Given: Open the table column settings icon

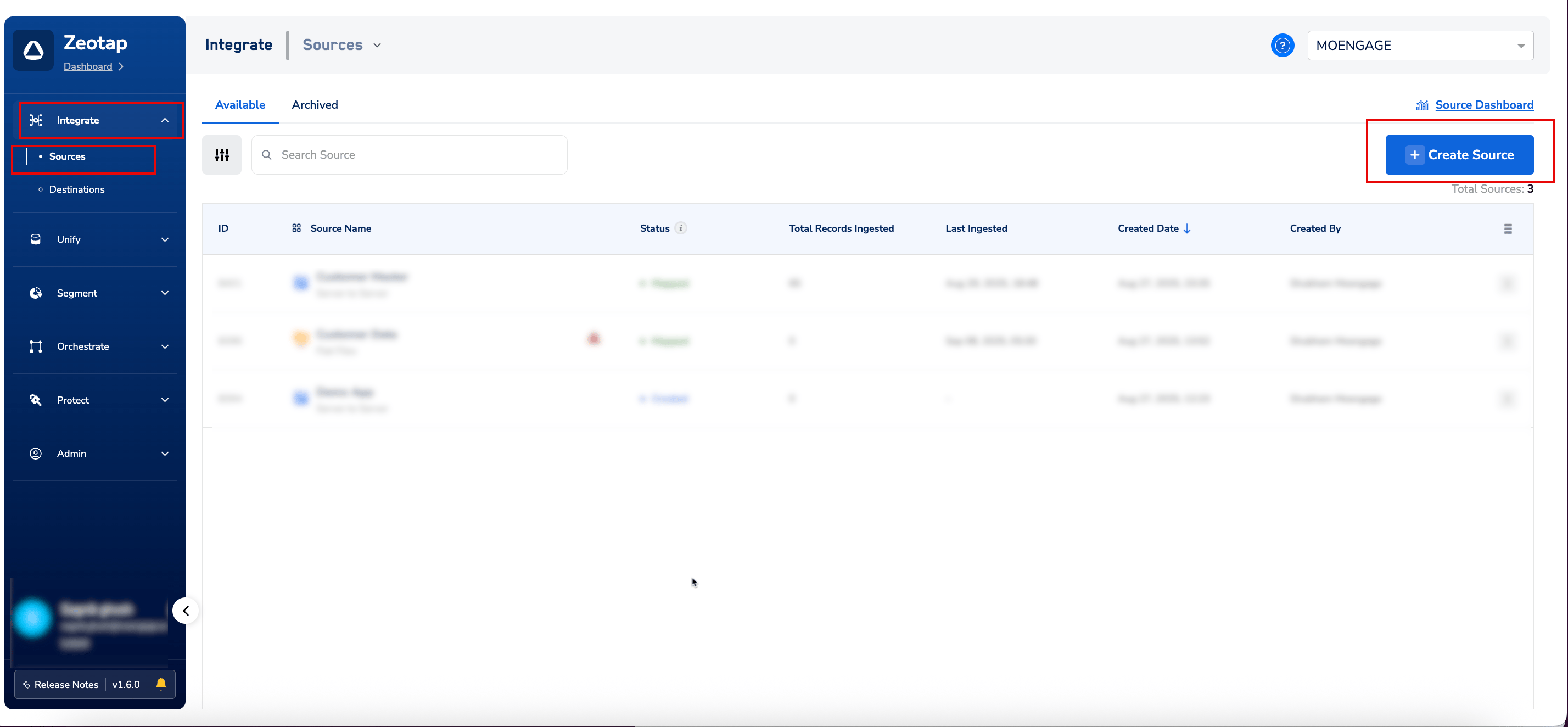Looking at the screenshot, I should (x=1508, y=229).
